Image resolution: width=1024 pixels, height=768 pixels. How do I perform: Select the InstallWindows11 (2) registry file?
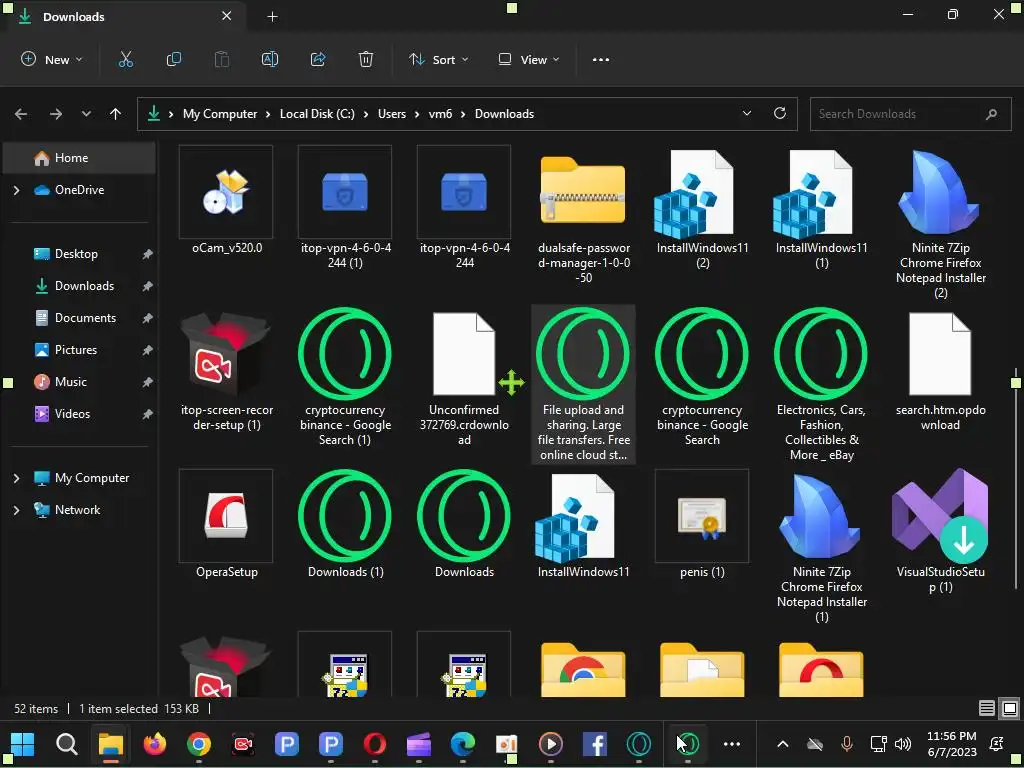(702, 208)
